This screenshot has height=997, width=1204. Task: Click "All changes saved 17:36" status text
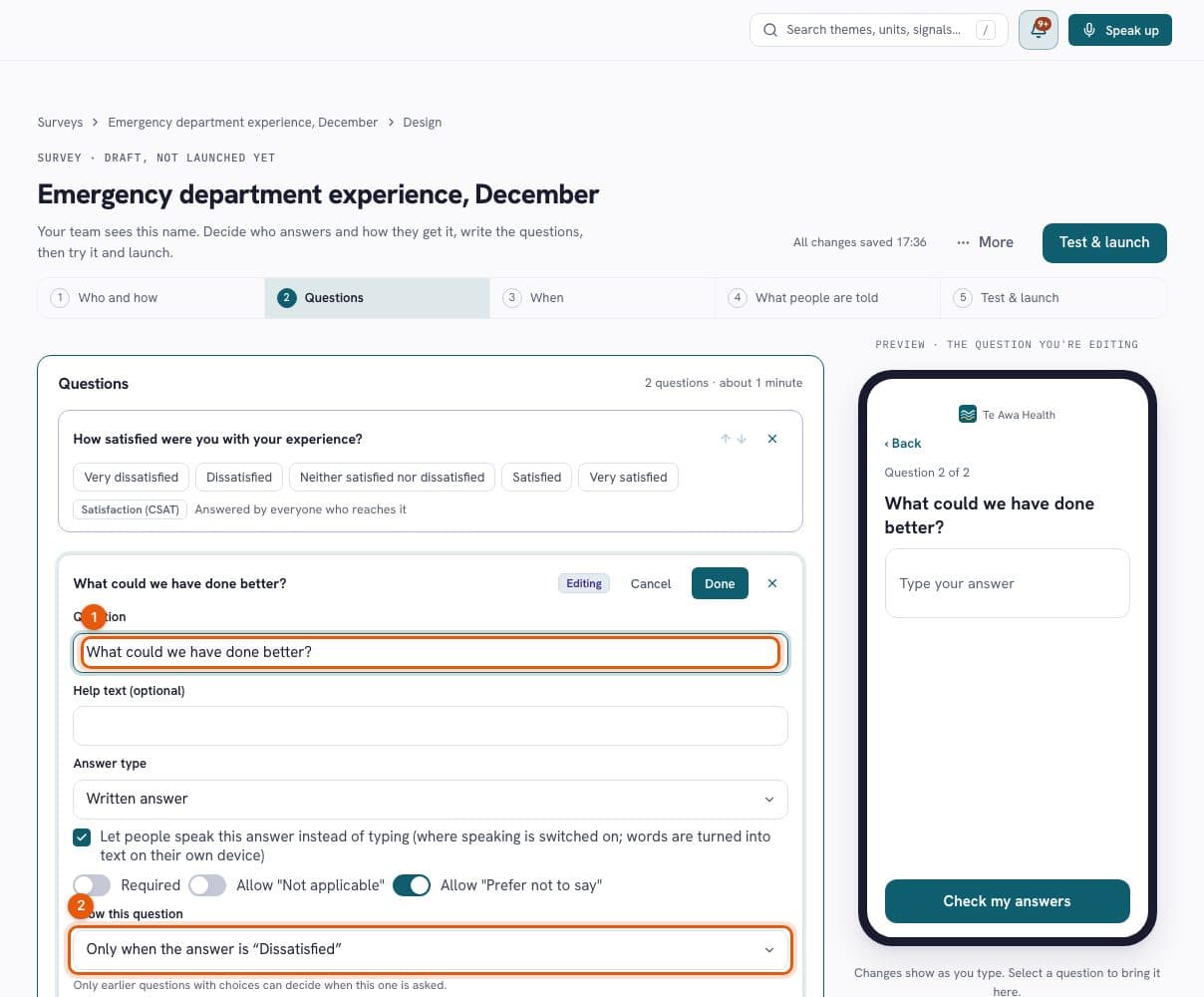click(x=860, y=242)
